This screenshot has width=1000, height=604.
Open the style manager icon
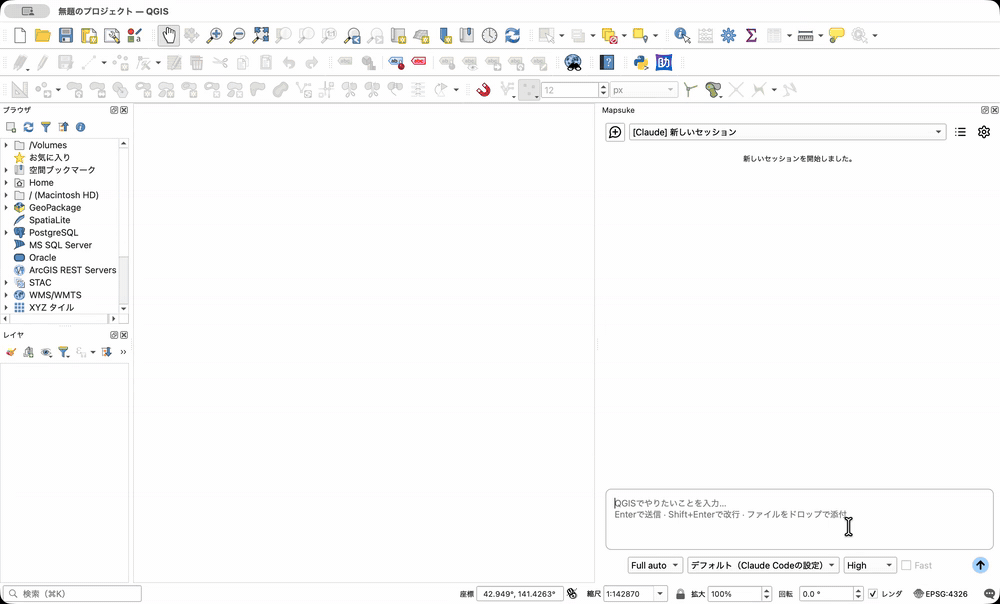(x=135, y=35)
